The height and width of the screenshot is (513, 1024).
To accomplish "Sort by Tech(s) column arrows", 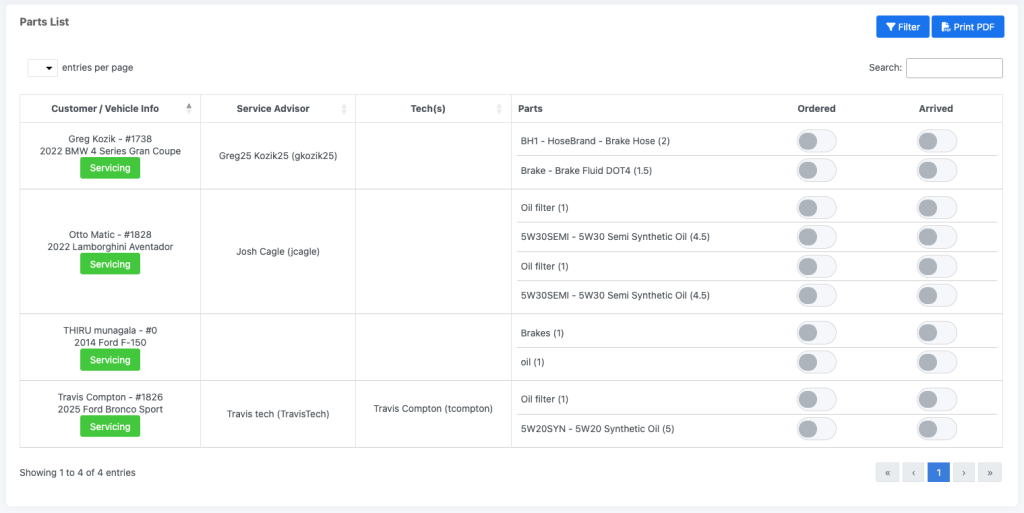I will point(499,108).
